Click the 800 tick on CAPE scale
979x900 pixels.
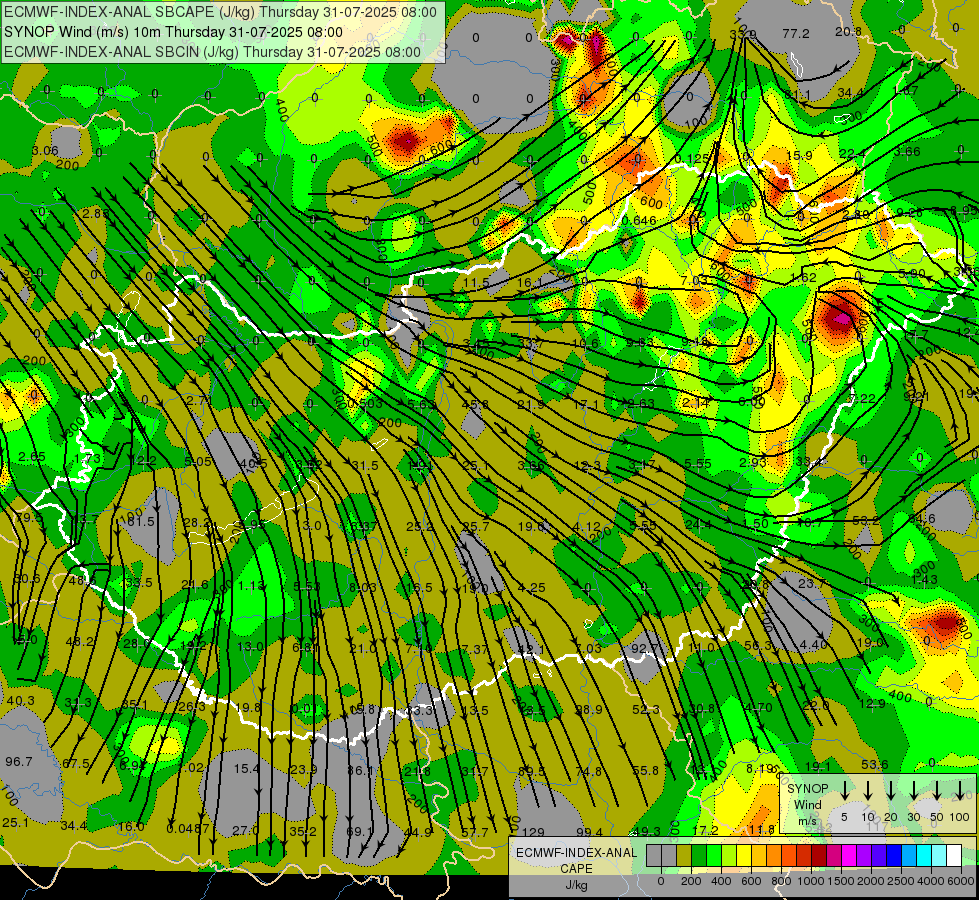click(x=782, y=881)
